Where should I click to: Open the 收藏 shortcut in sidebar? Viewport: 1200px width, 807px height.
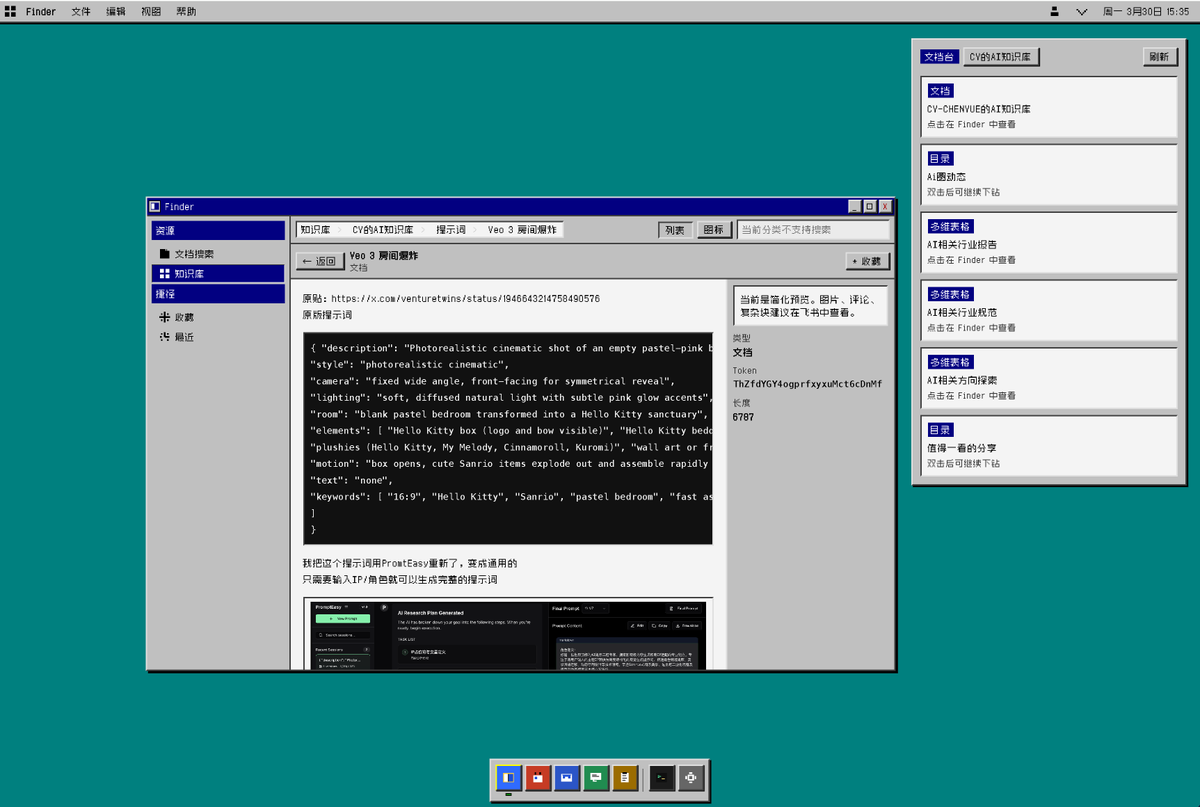pos(218,317)
